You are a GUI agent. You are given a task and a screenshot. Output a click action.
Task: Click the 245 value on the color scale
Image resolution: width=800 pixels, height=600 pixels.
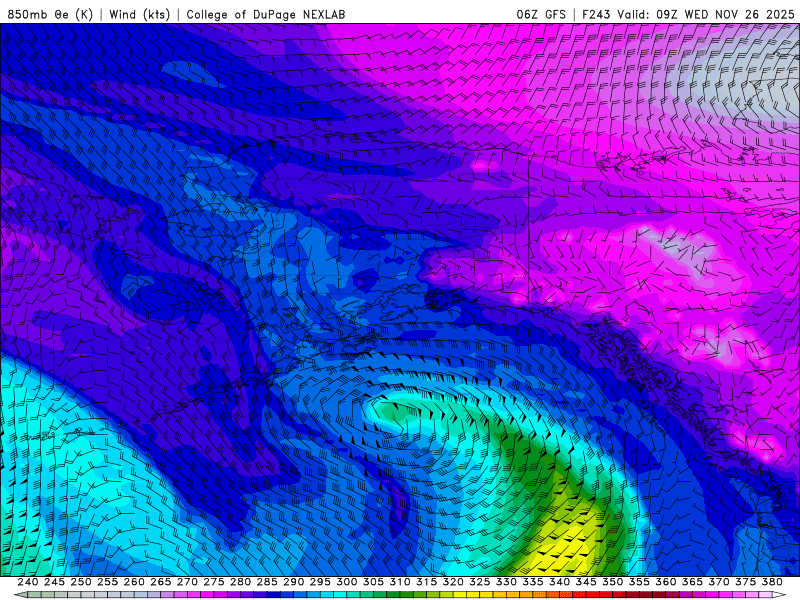coord(54,582)
